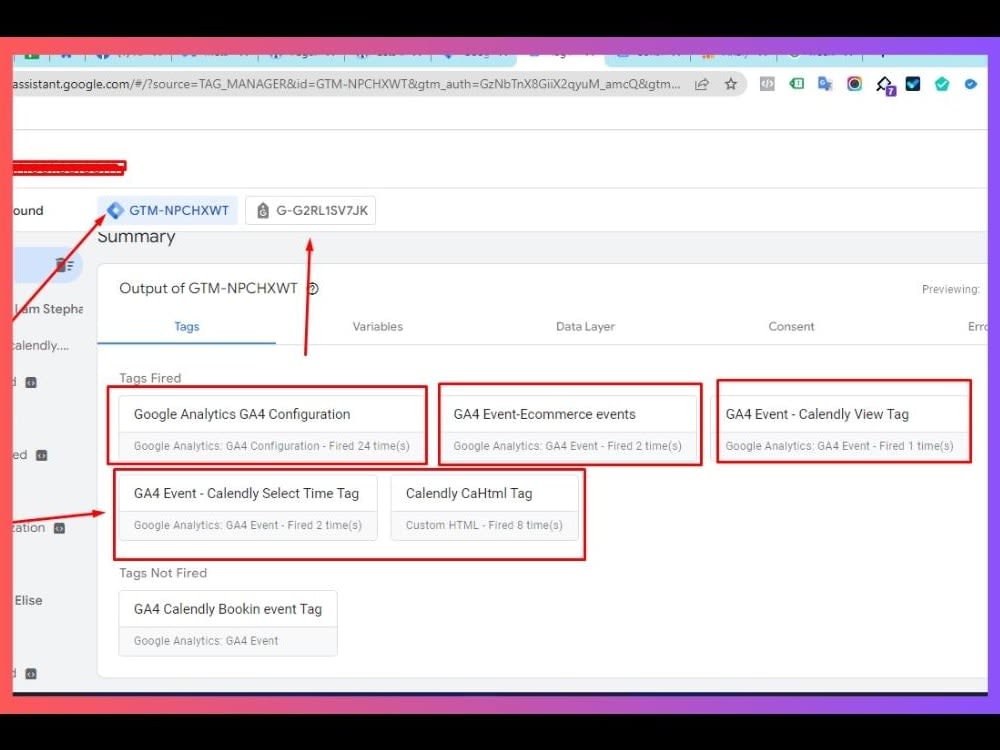Select the Stepha... entry in left sidebar
Screen dimensions: 1000x750
(x=48, y=309)
